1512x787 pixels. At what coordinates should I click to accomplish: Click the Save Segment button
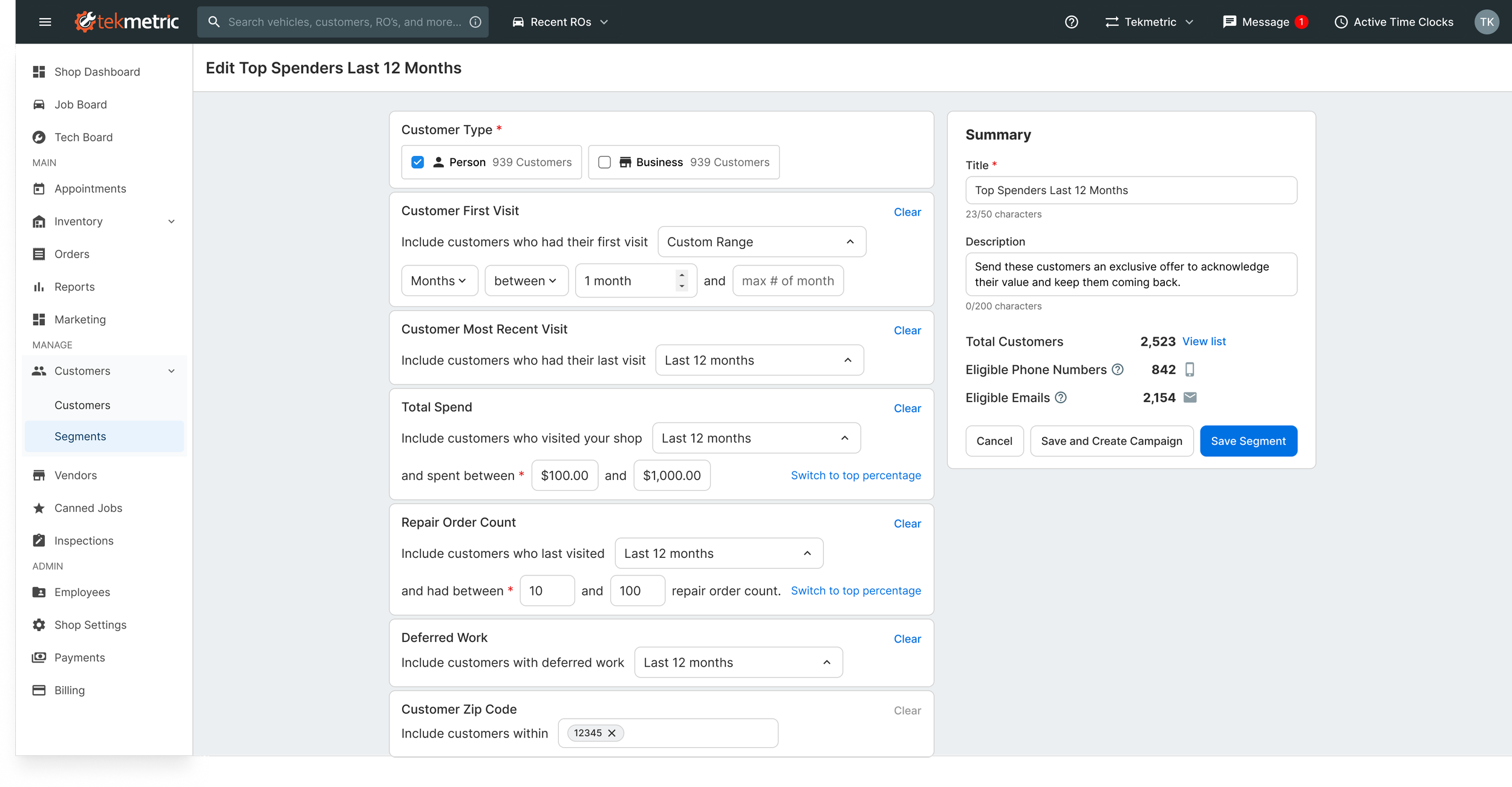1248,441
